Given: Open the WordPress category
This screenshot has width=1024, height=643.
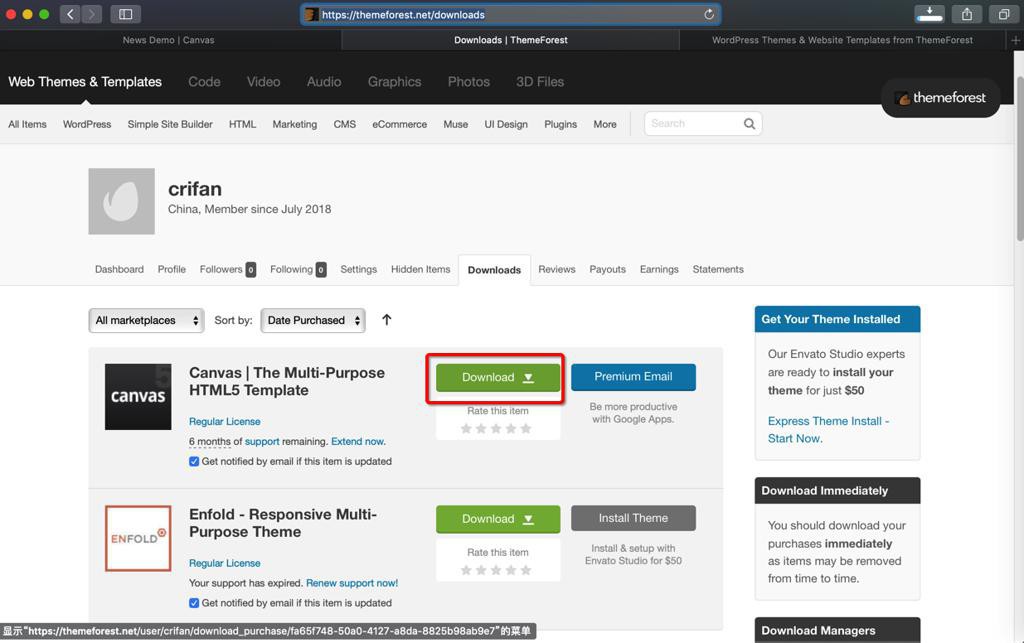Looking at the screenshot, I should click(87, 124).
